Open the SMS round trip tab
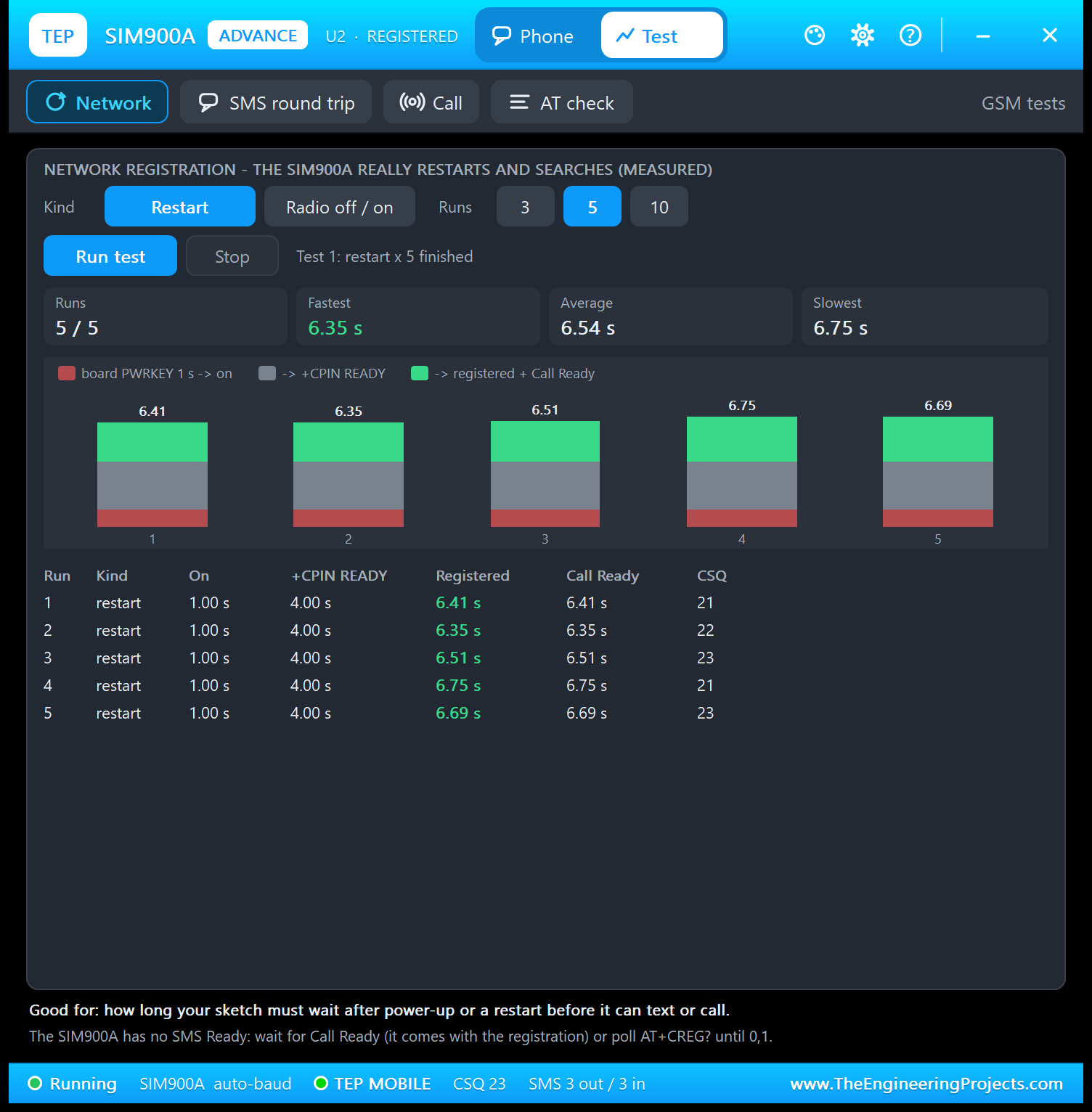The width and height of the screenshot is (1092, 1112). [276, 102]
